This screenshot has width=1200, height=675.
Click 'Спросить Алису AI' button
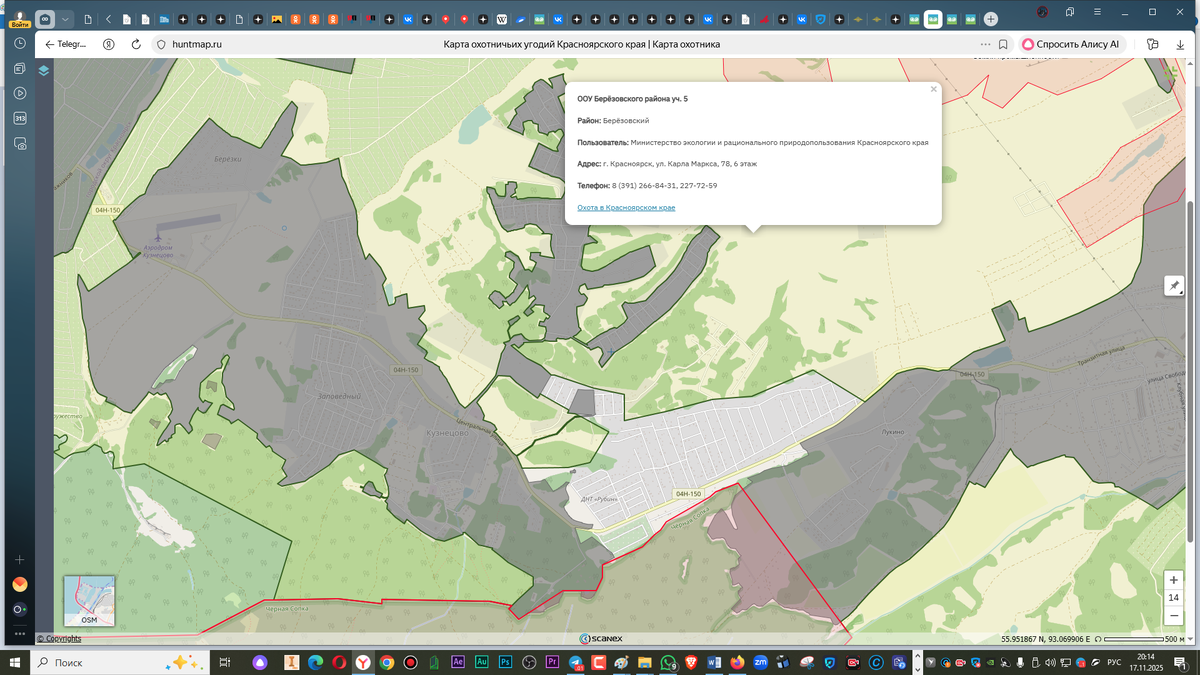1072,44
